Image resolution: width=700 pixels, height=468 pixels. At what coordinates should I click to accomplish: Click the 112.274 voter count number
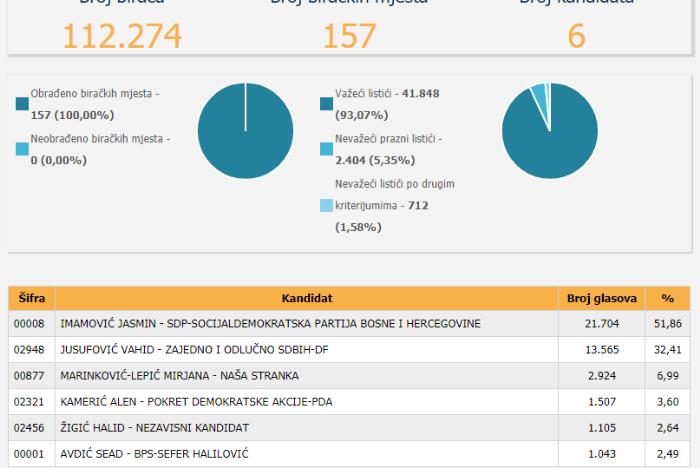122,36
